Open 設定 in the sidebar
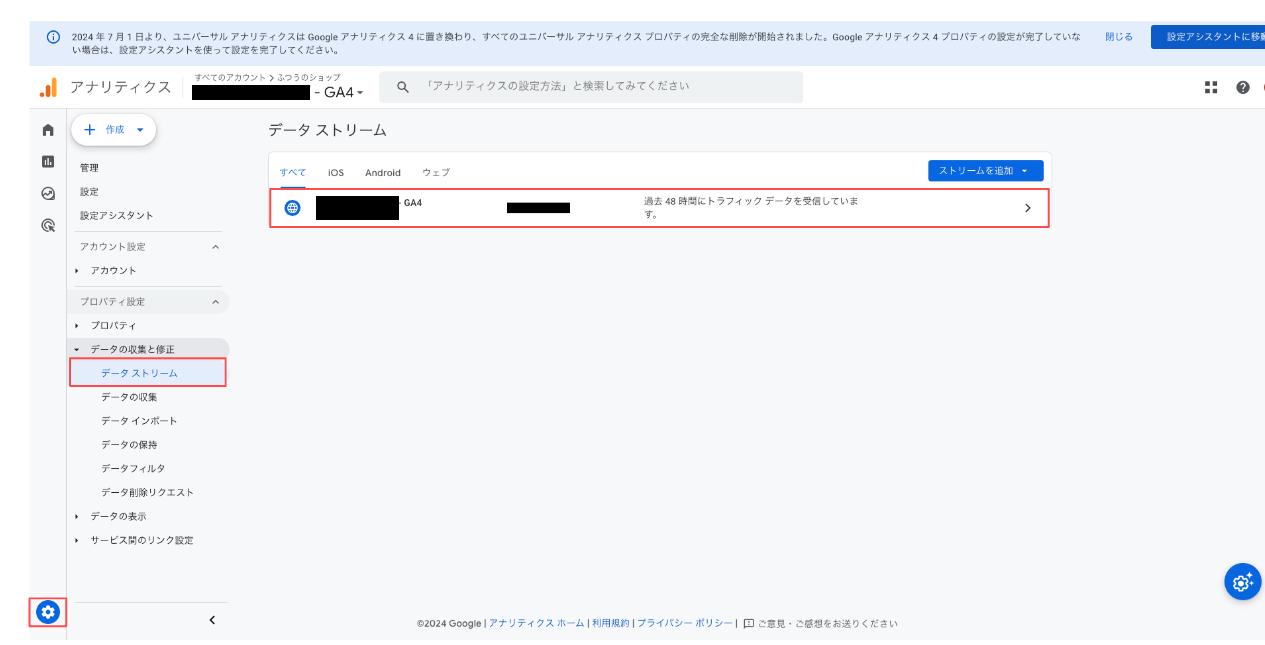 pos(90,192)
